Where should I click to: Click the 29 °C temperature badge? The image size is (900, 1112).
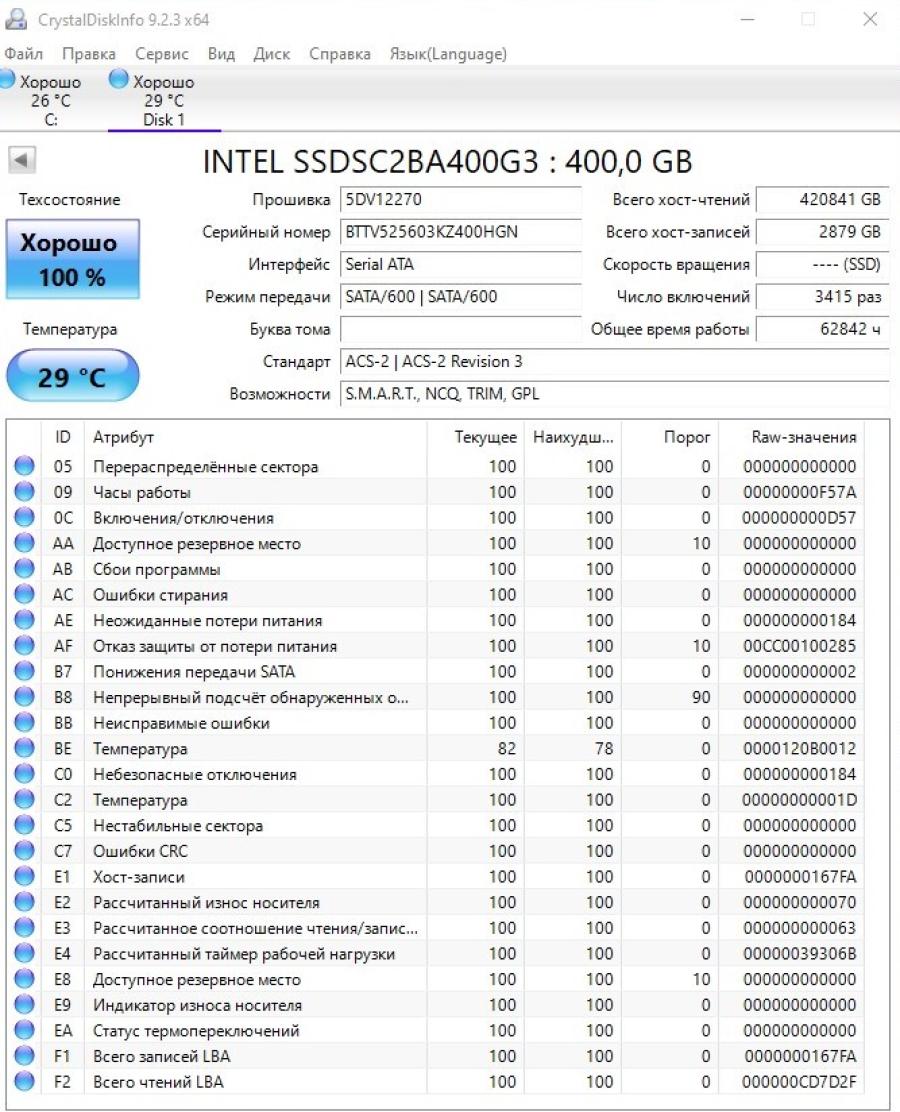click(72, 377)
